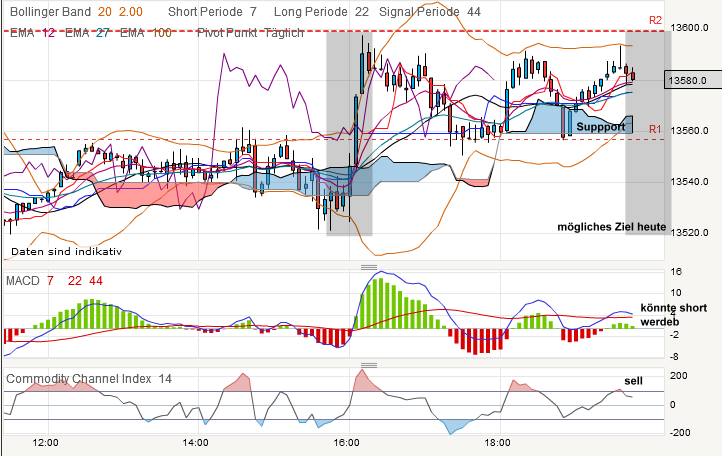722x456 pixels.
Task: Click the EMA 100 legend entry
Action: (x=146, y=33)
